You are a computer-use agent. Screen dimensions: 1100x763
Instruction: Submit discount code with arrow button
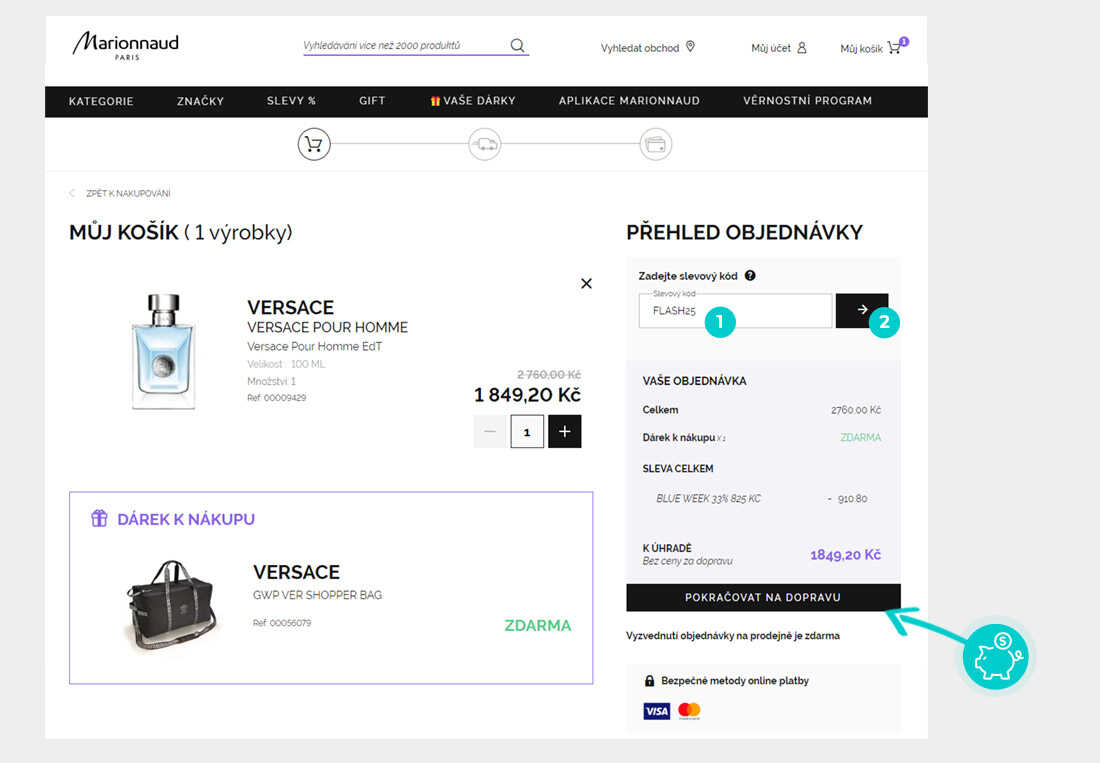[861, 310]
